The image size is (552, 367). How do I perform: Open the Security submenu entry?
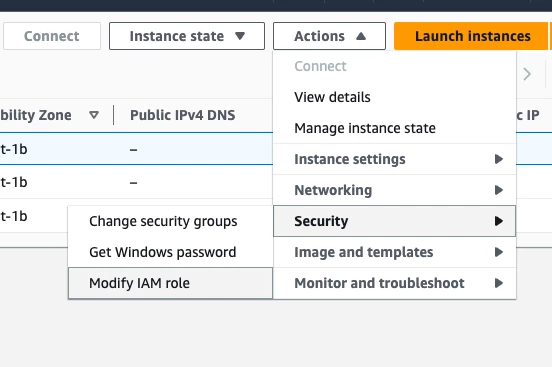(x=394, y=221)
